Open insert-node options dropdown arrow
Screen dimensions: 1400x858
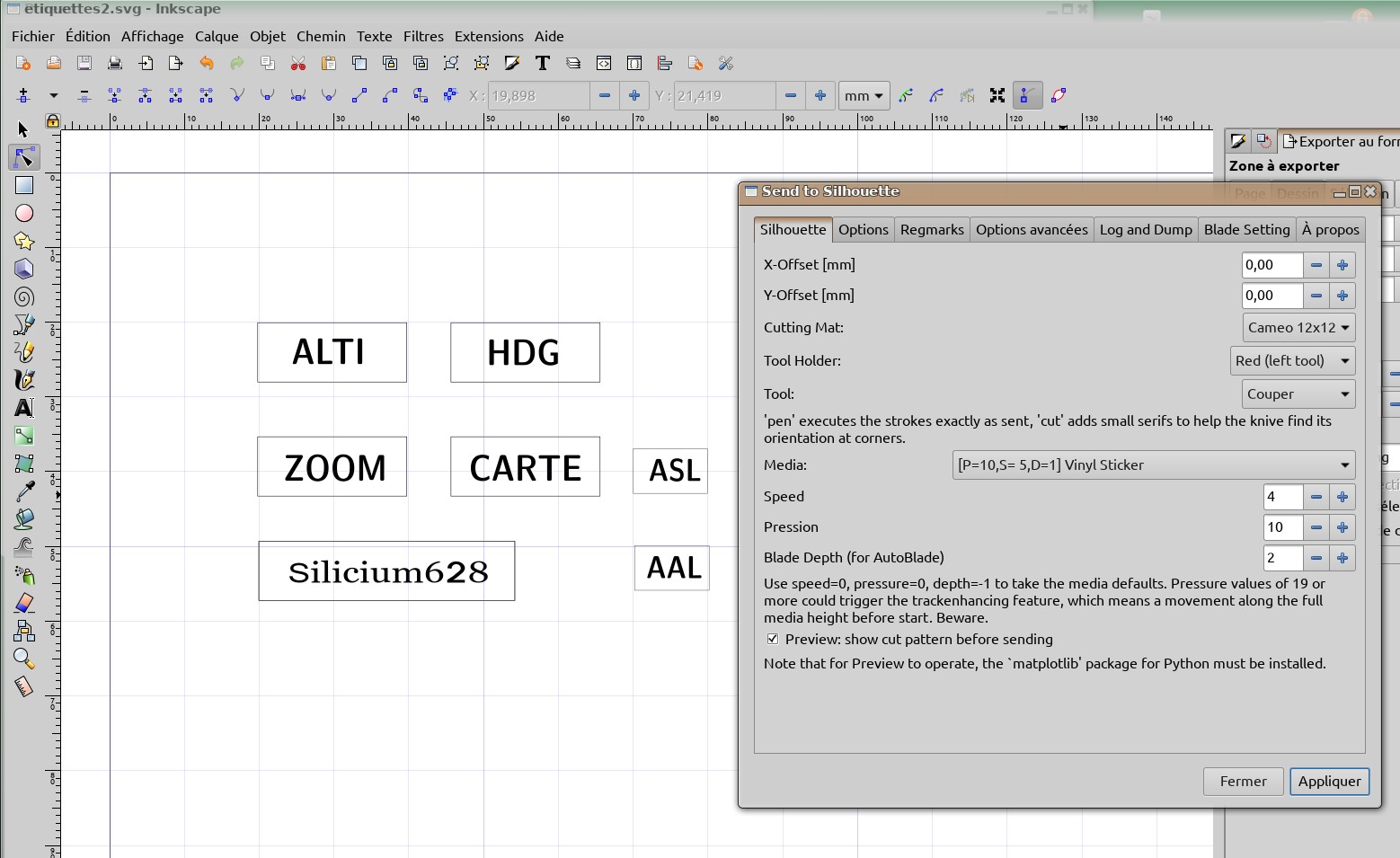coord(54,95)
